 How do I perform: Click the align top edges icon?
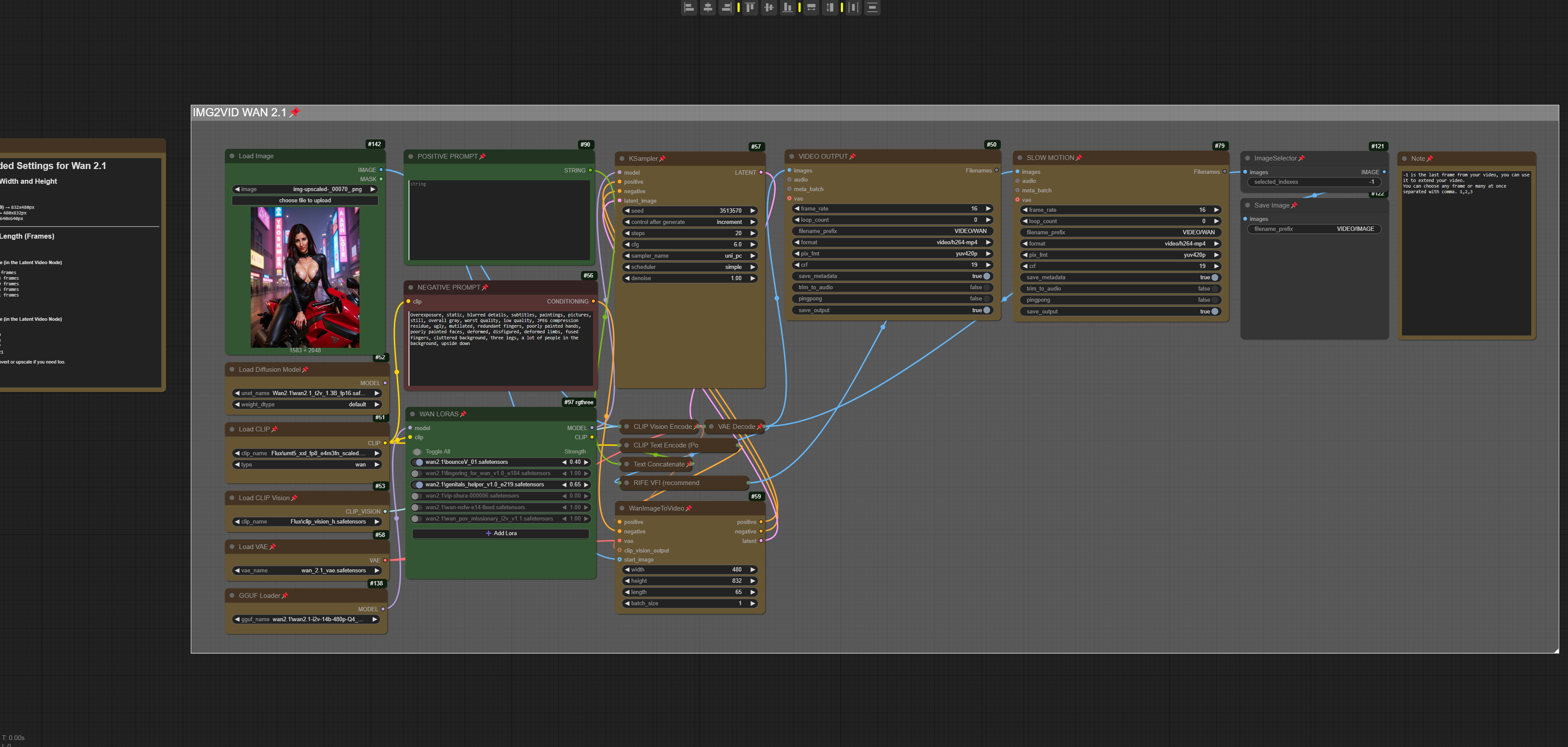pos(750,7)
